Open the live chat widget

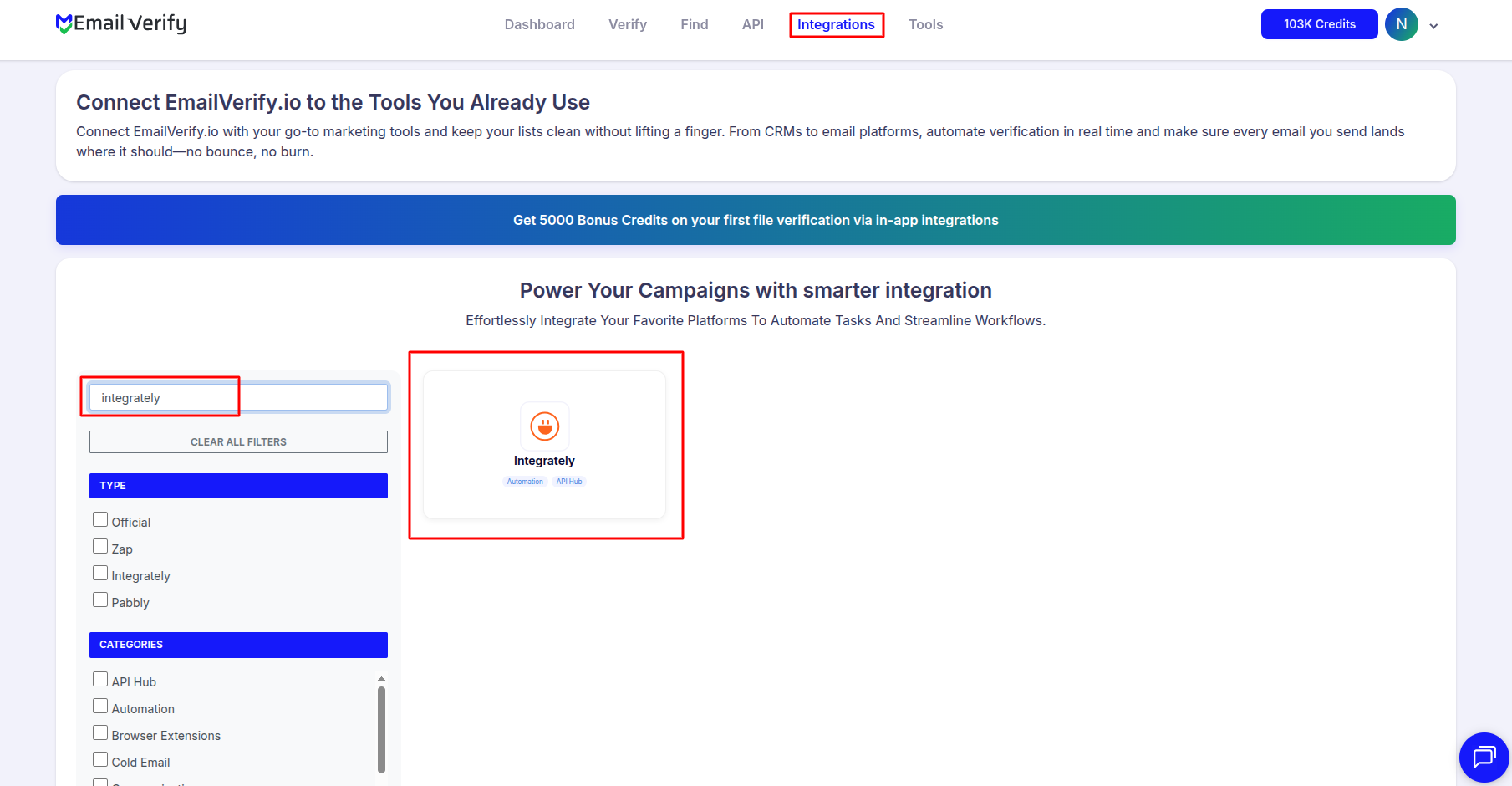(x=1484, y=758)
